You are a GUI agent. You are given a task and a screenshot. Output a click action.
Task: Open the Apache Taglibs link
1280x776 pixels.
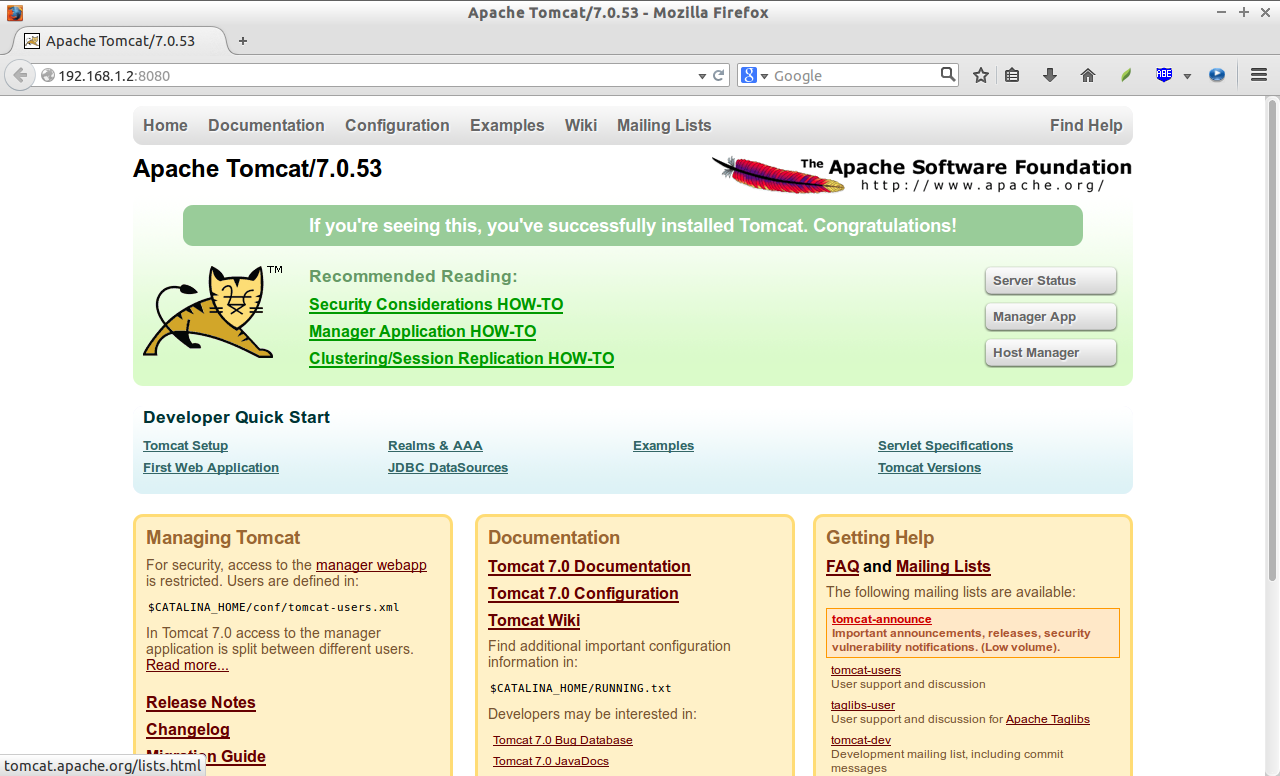pos(1048,719)
